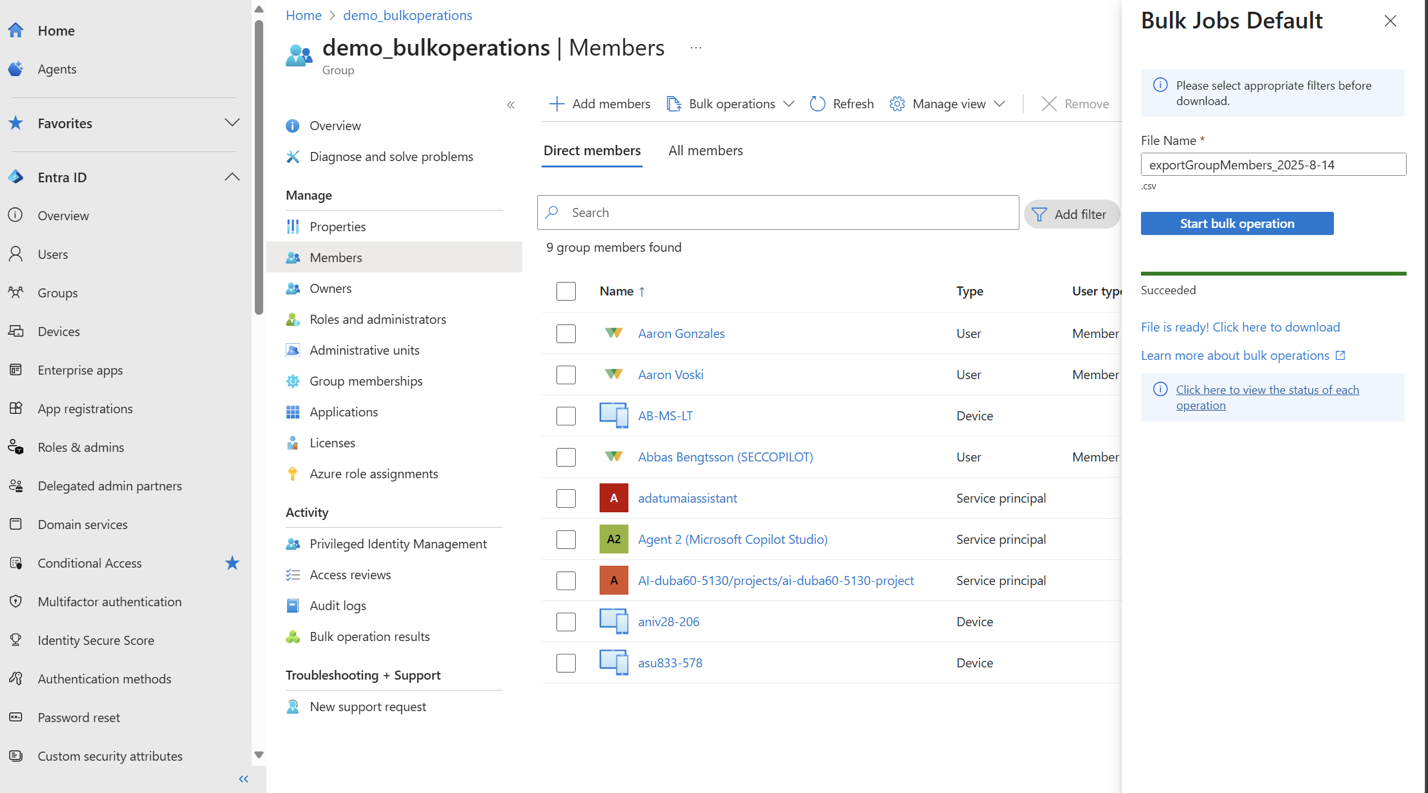The height and width of the screenshot is (793, 1428).
Task: Click the Start bulk operation button
Action: tap(1236, 223)
